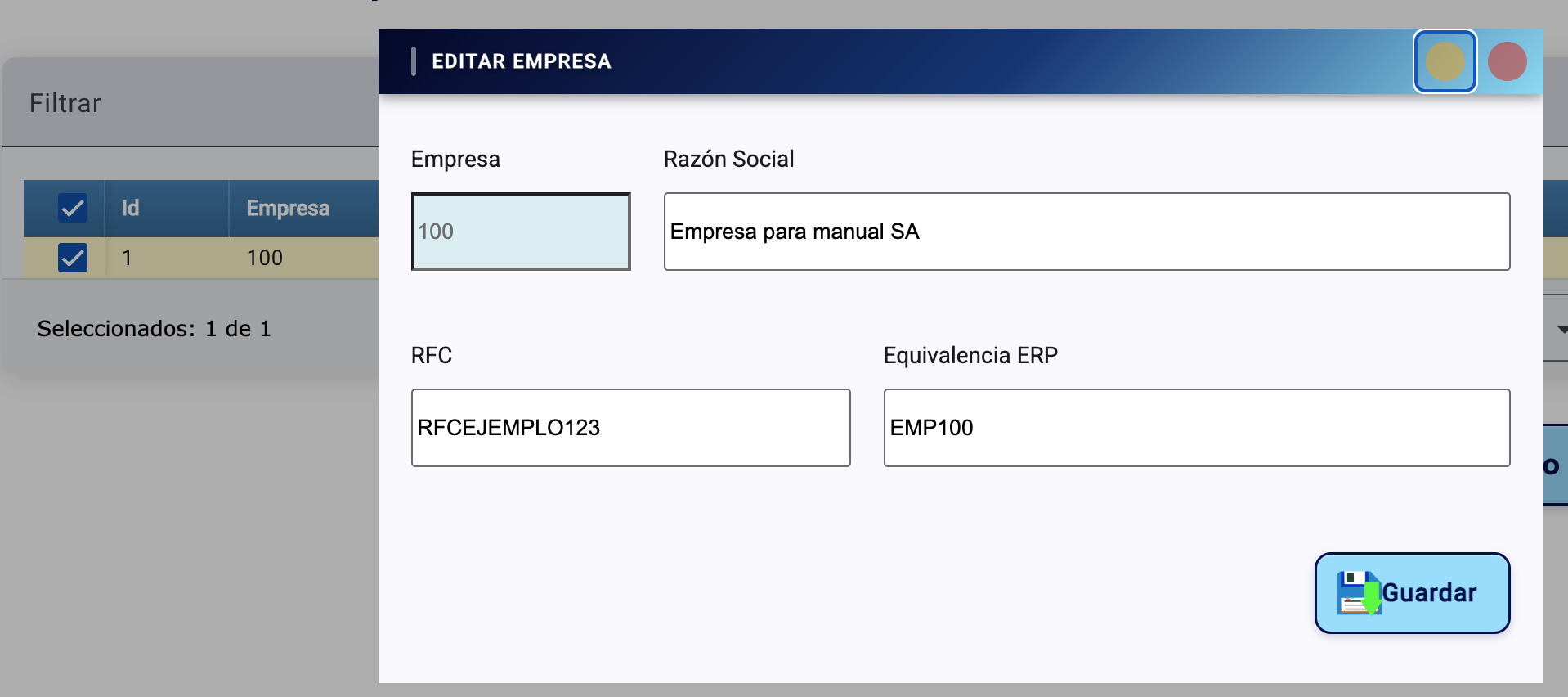Click the Seleccionados: 1 de 1 status text
The width and height of the screenshot is (1568, 697).
(154, 329)
